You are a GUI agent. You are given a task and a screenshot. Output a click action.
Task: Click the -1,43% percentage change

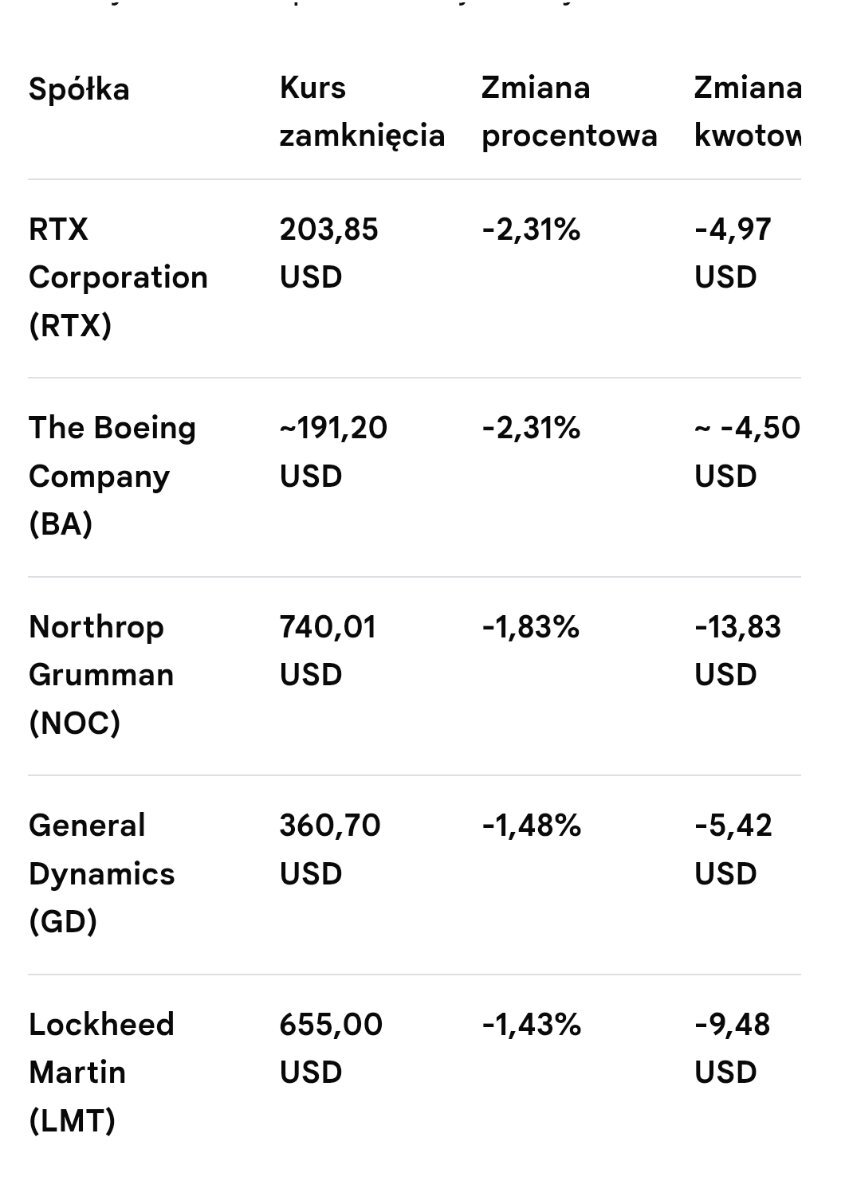tap(531, 1025)
